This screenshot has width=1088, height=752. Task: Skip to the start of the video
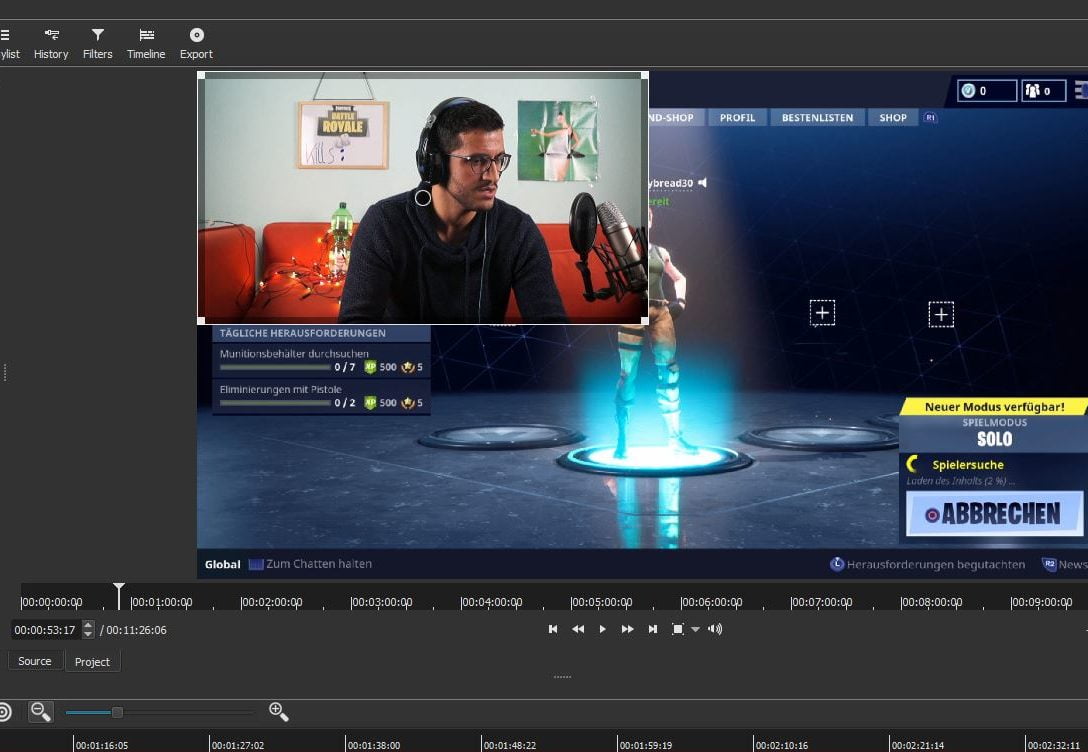[553, 629]
